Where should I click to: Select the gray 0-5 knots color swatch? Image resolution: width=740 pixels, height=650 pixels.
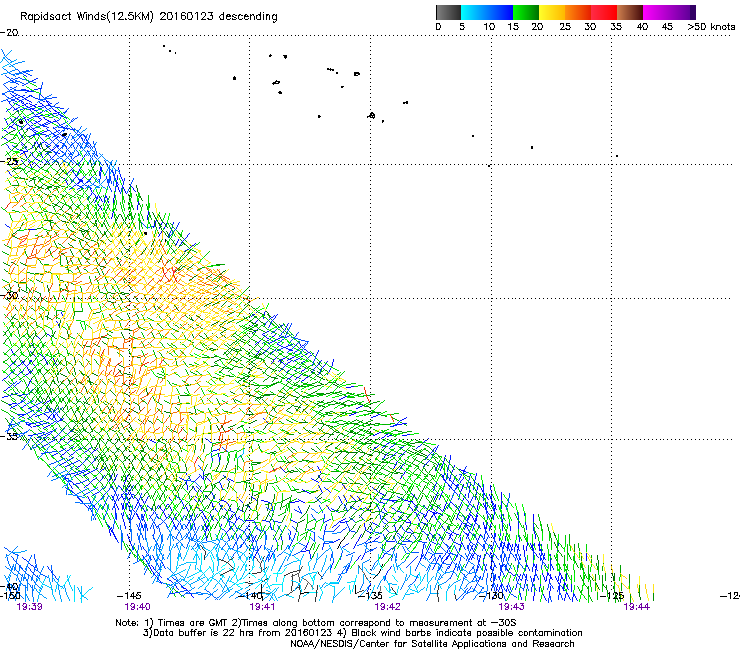tap(448, 12)
